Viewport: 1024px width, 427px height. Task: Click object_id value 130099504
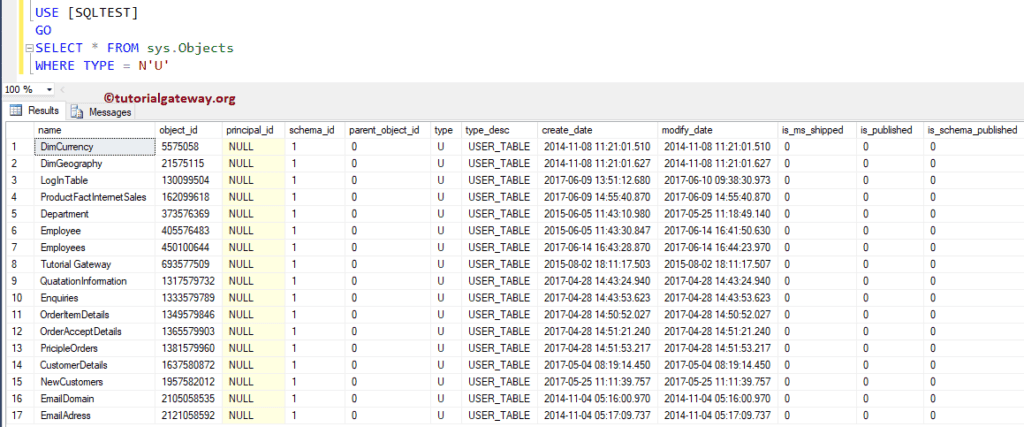[189, 180]
